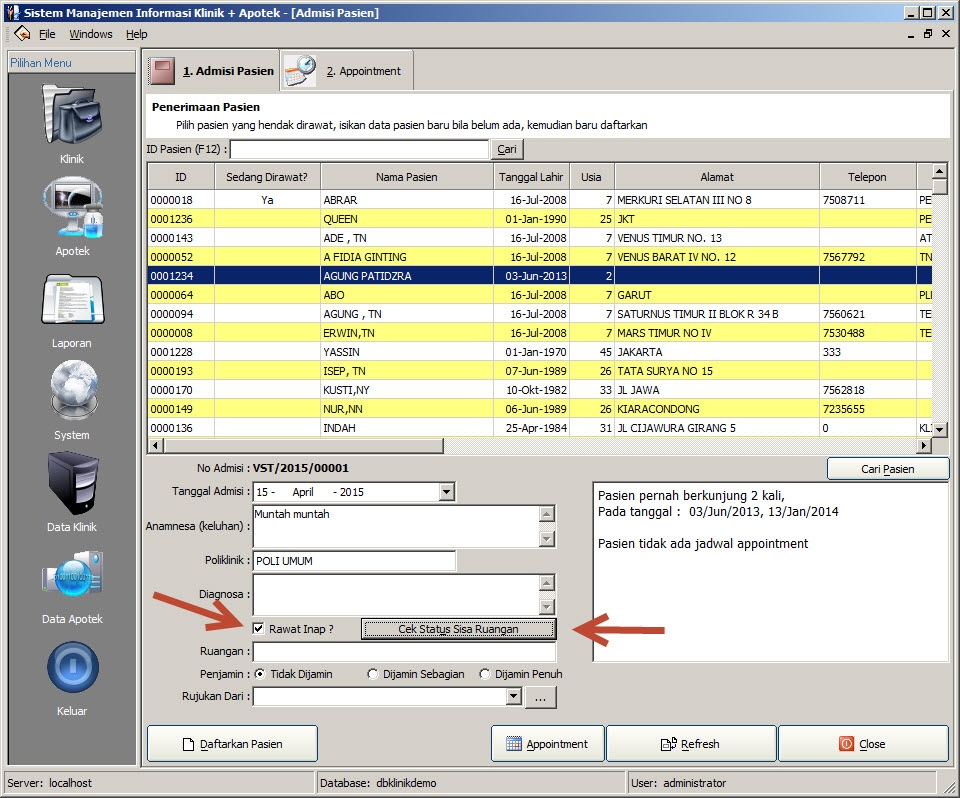Click Anamnesa field scroll down arrow
960x798 pixels.
pyautogui.click(x=547, y=539)
